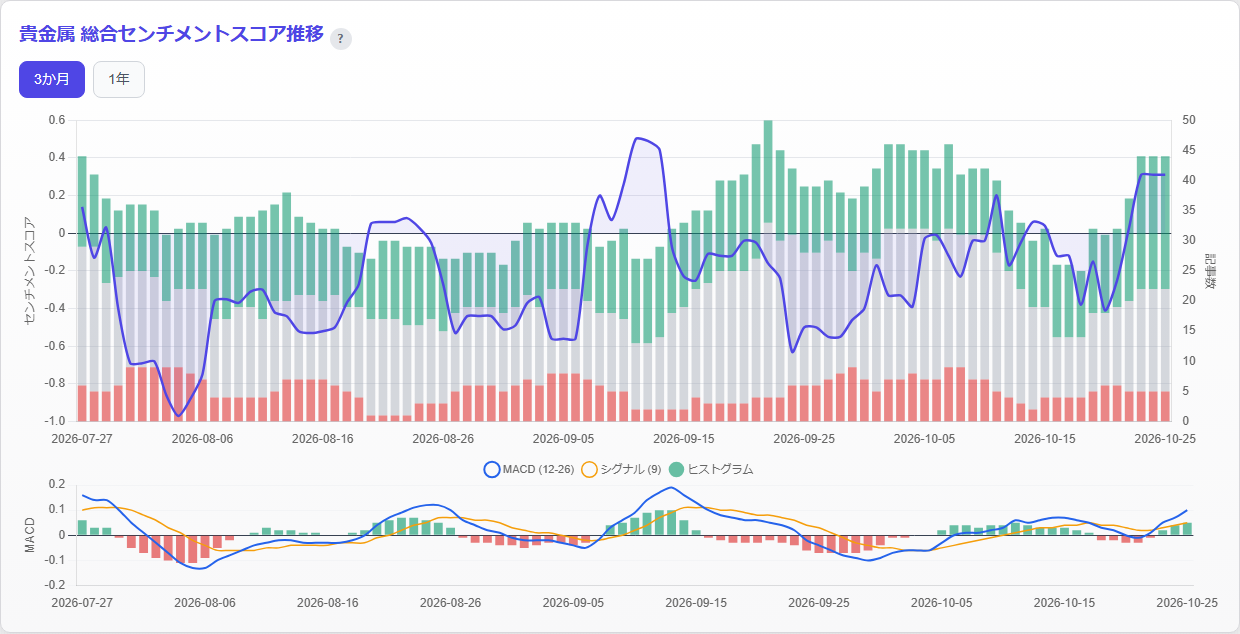1240x634 pixels.
Task: Click the 2026-08-16 date on sentiment chart axis
Action: tap(323, 438)
